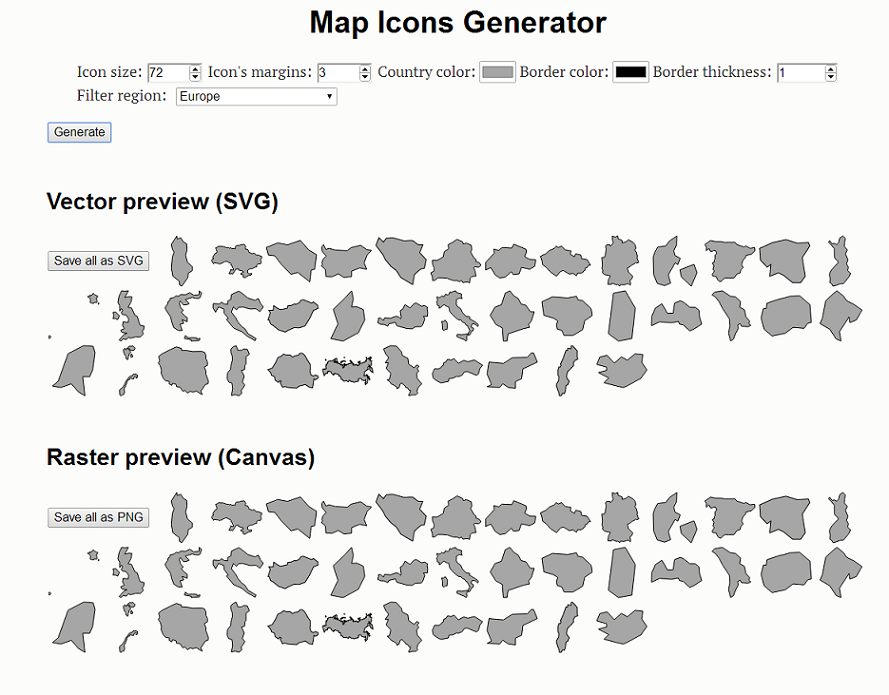Open the Filter region dropdown
The width and height of the screenshot is (889, 695).
[256, 97]
